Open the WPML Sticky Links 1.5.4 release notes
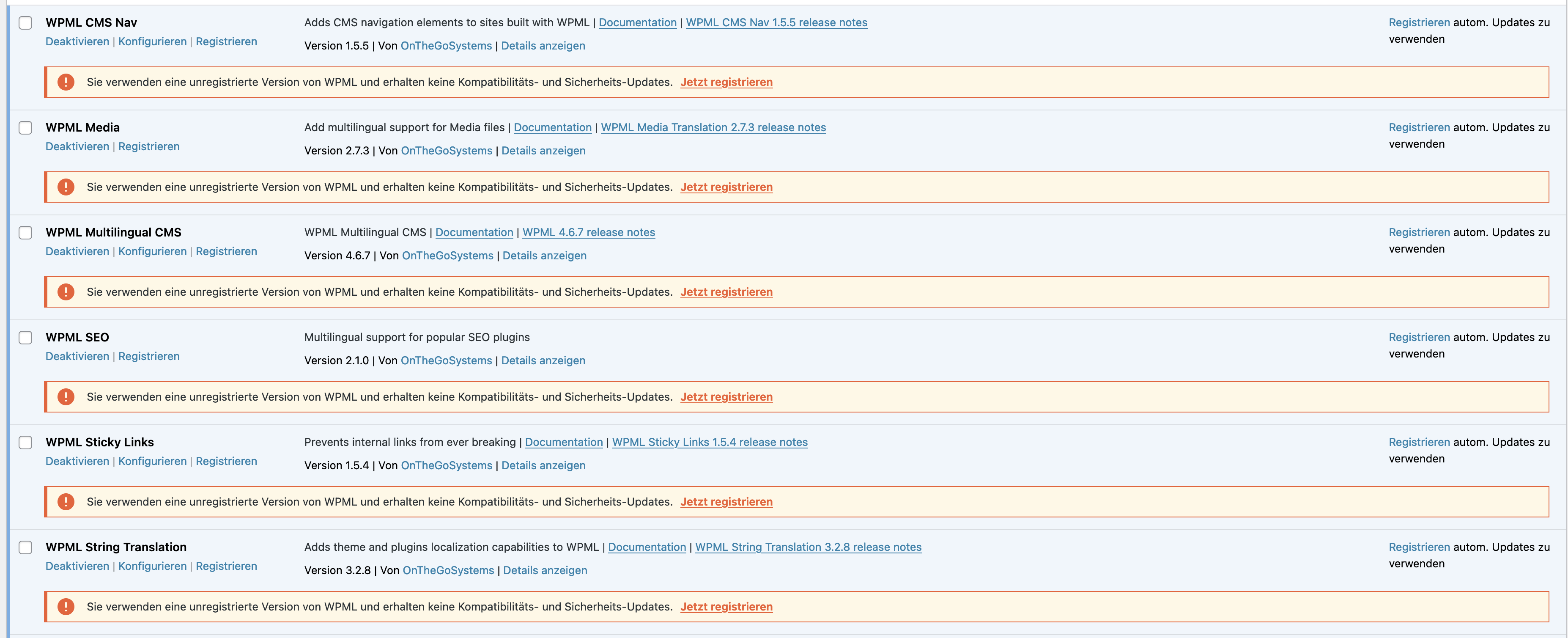Screen dimensions: 1568x638 click(710, 442)
